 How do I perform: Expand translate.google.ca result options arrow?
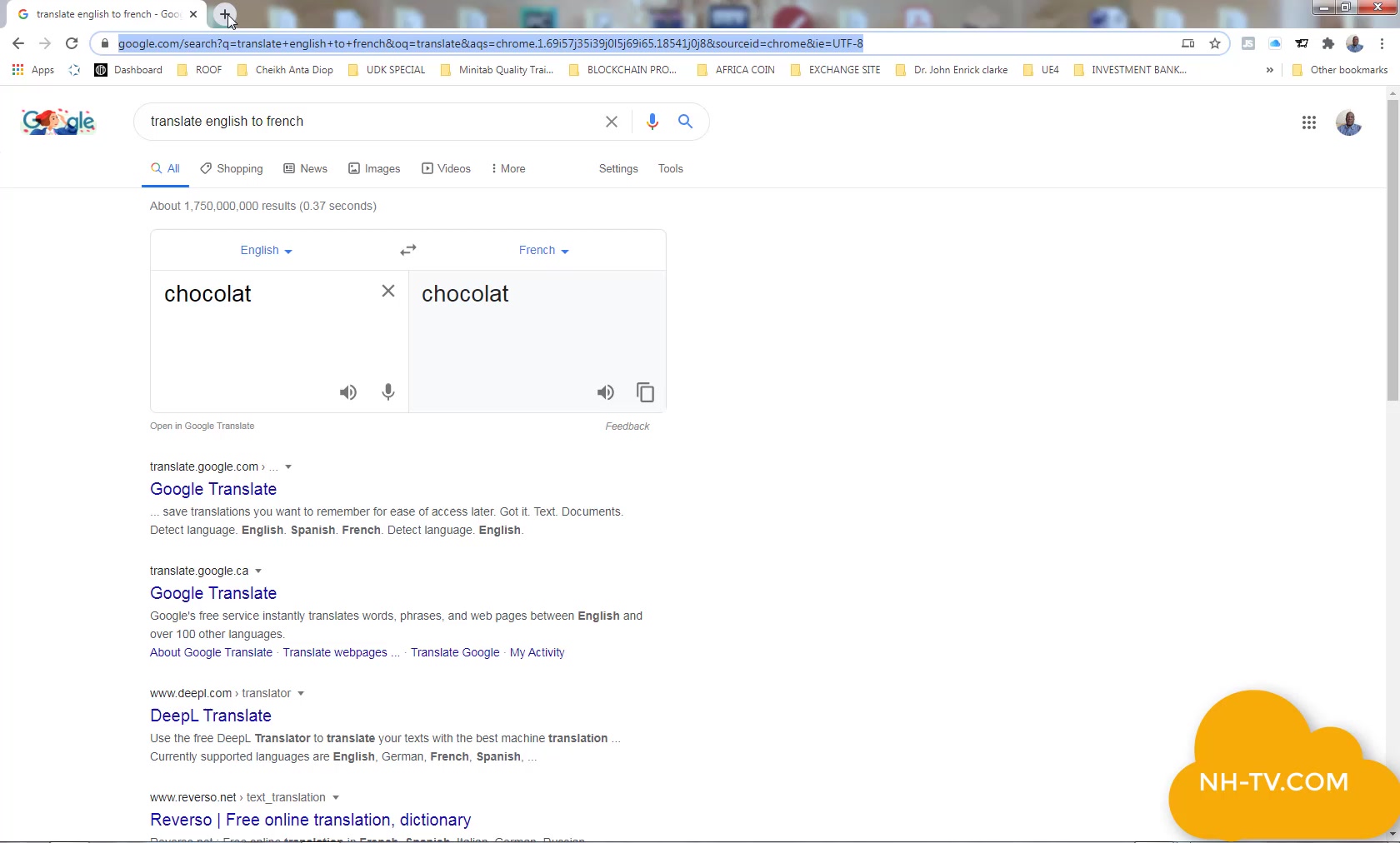258,571
